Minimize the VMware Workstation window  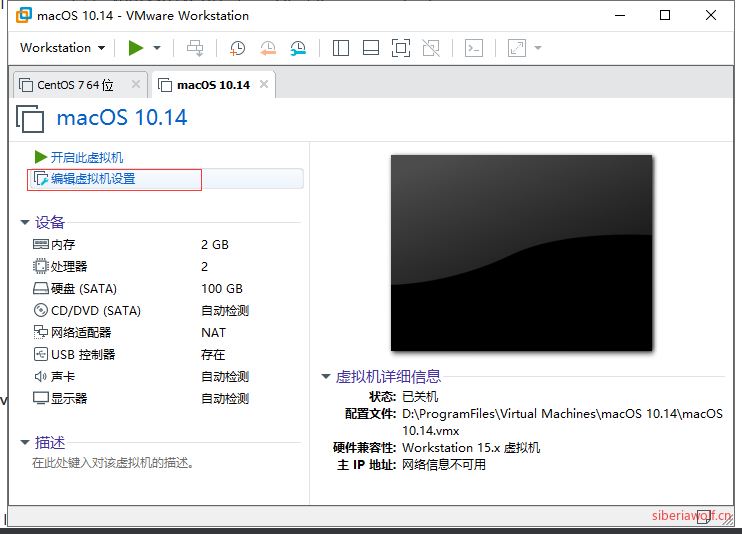(620, 16)
